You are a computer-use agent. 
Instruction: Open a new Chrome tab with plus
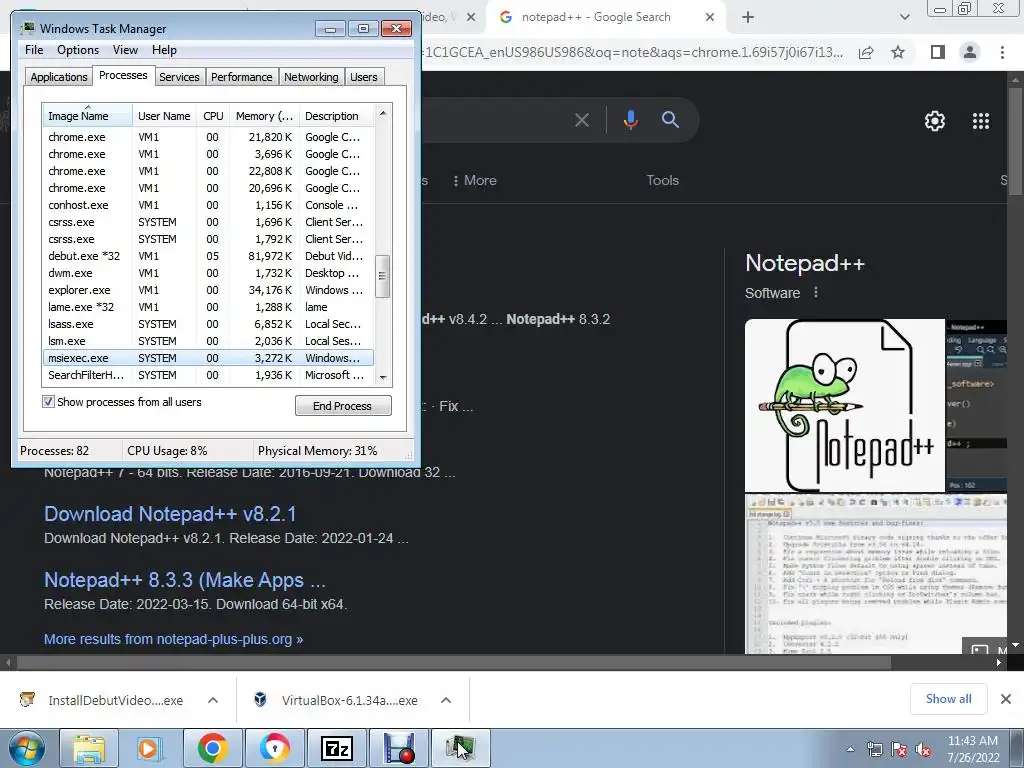click(x=748, y=18)
